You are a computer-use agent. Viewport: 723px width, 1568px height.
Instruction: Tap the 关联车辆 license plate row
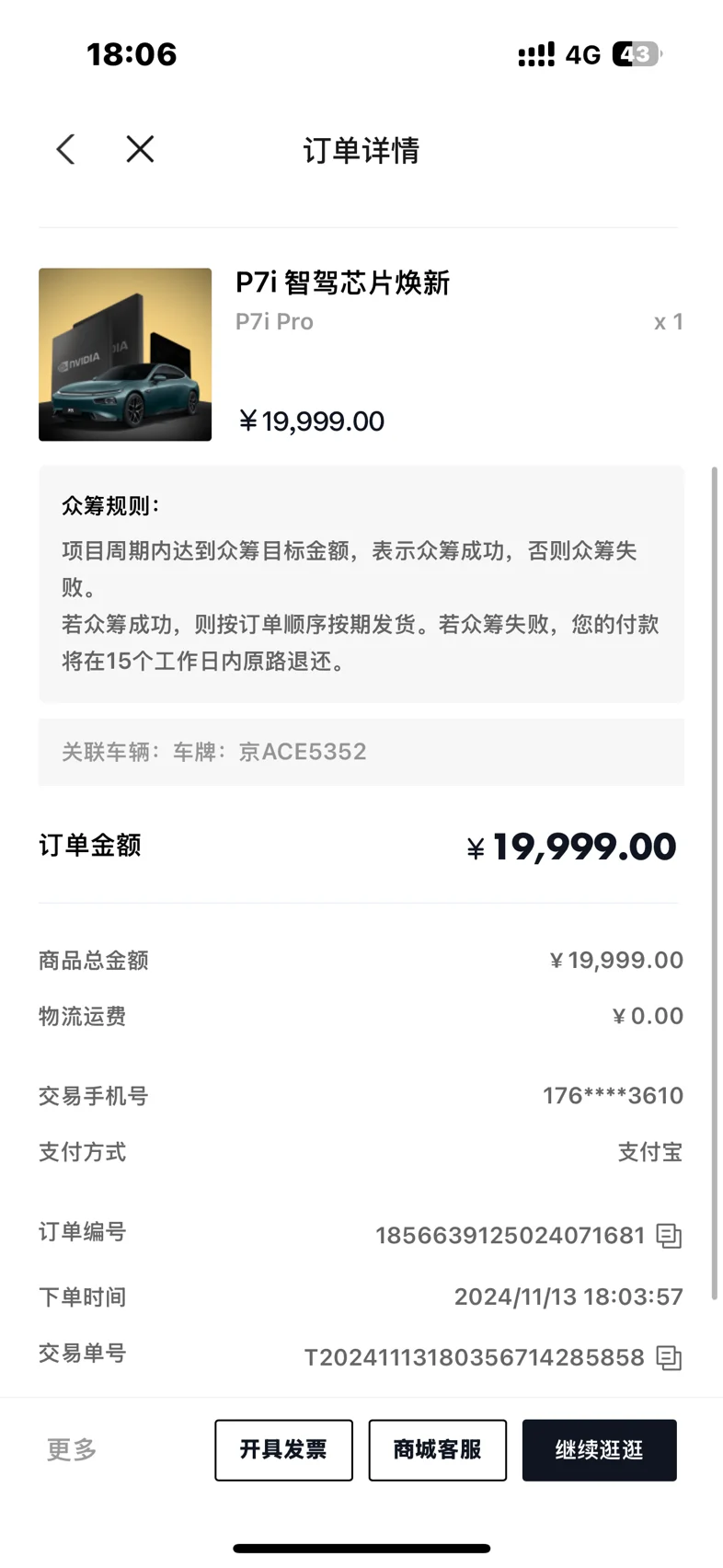pos(361,752)
